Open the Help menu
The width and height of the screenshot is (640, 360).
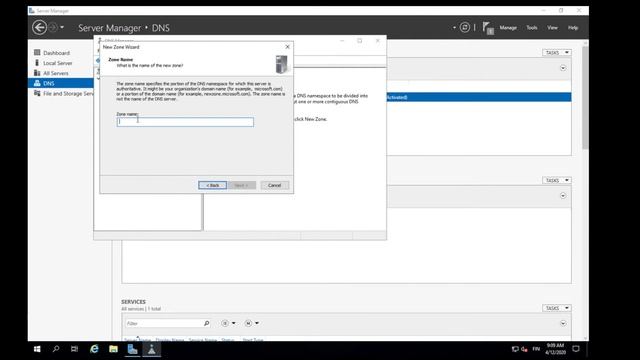pos(573,28)
